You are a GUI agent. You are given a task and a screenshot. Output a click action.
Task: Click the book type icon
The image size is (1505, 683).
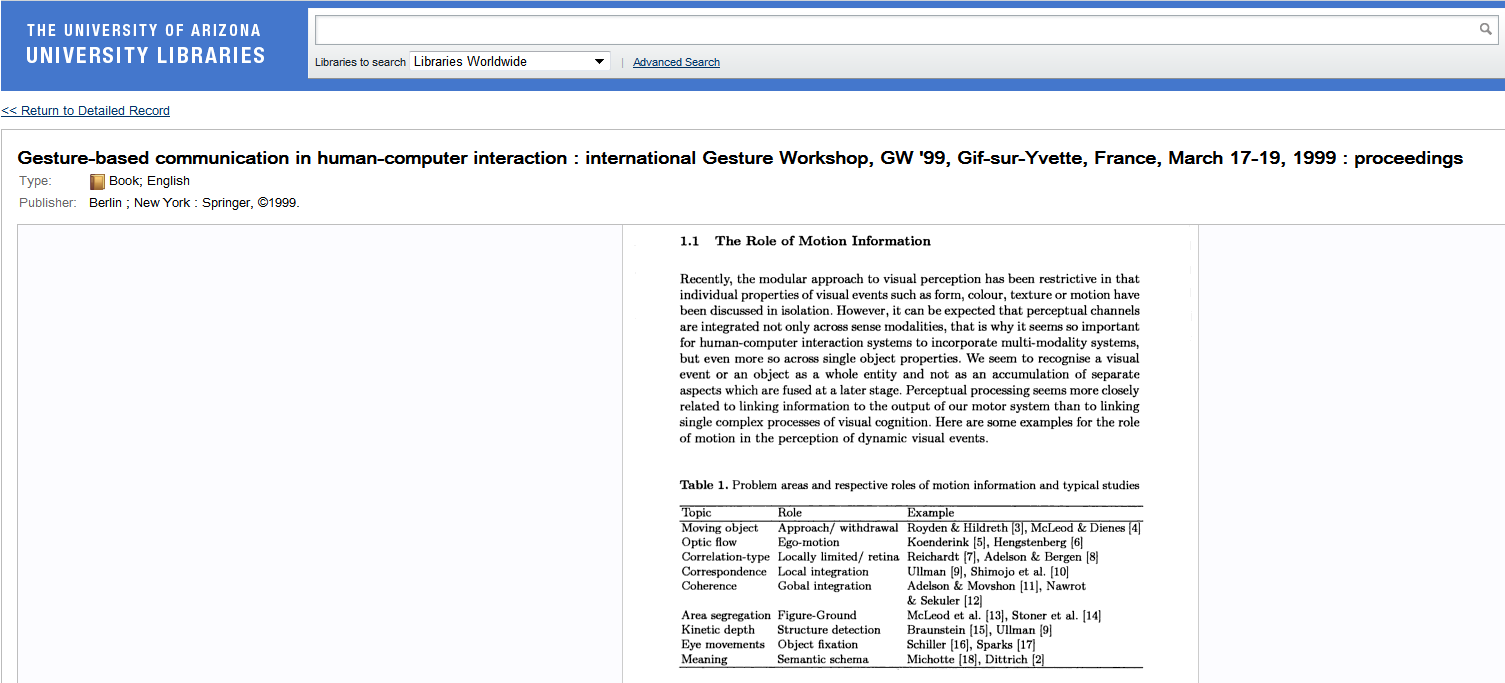pyautogui.click(x=97, y=182)
